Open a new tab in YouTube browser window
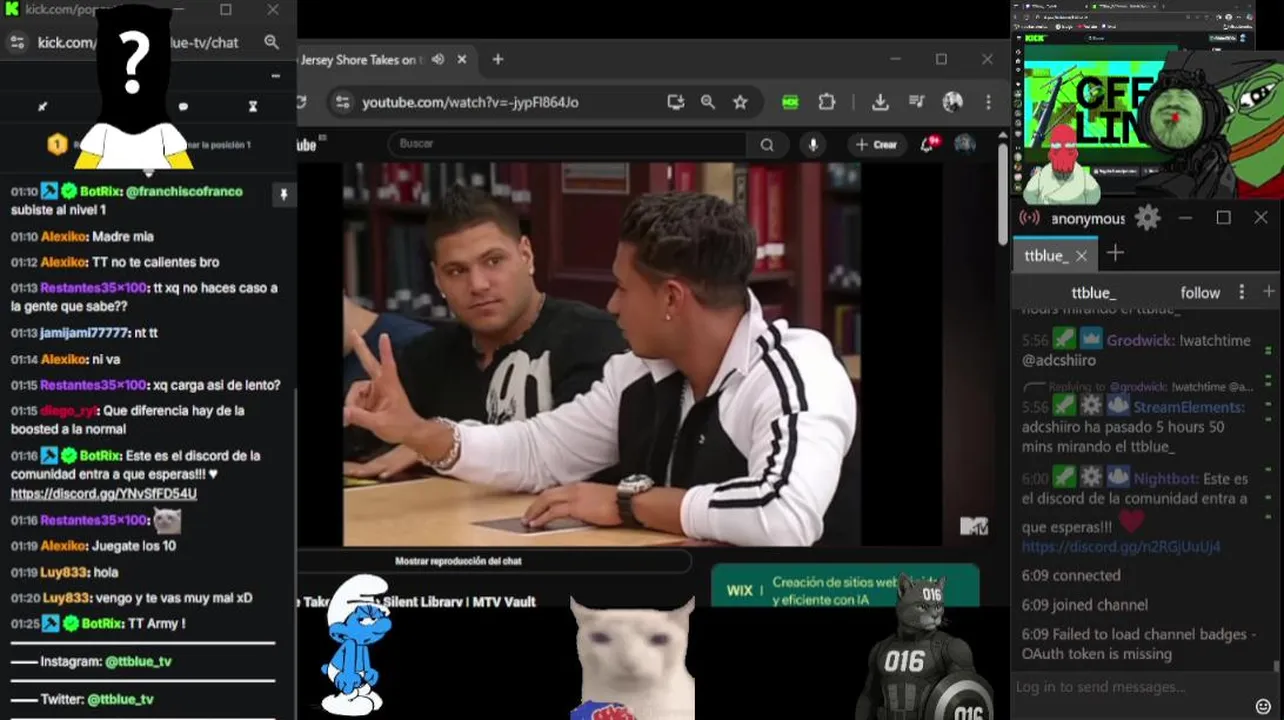Viewport: 1284px width, 720px height. point(498,60)
